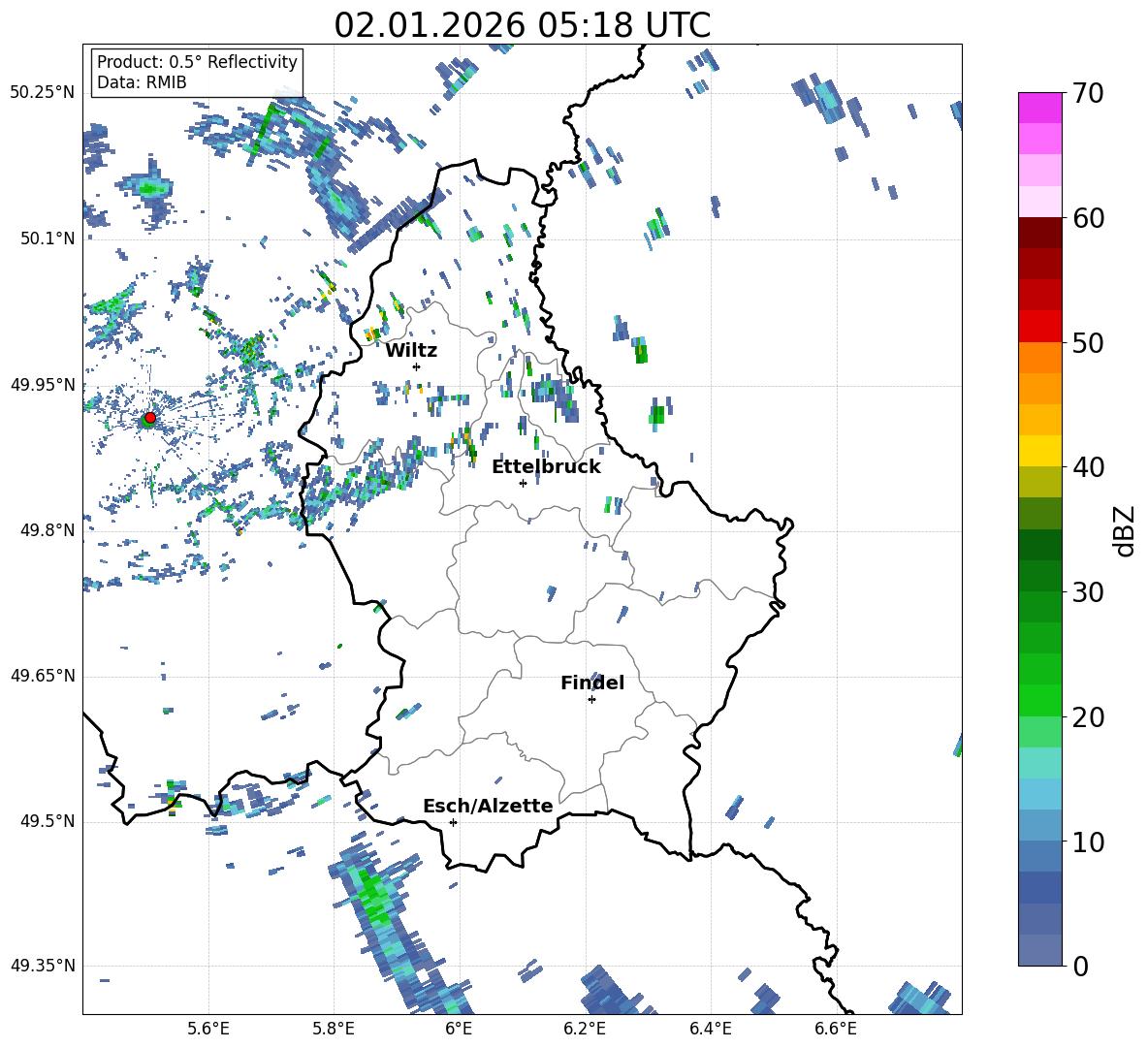Click the yellow colorbar band near 40
The image size is (1148, 1048).
click(x=1039, y=452)
